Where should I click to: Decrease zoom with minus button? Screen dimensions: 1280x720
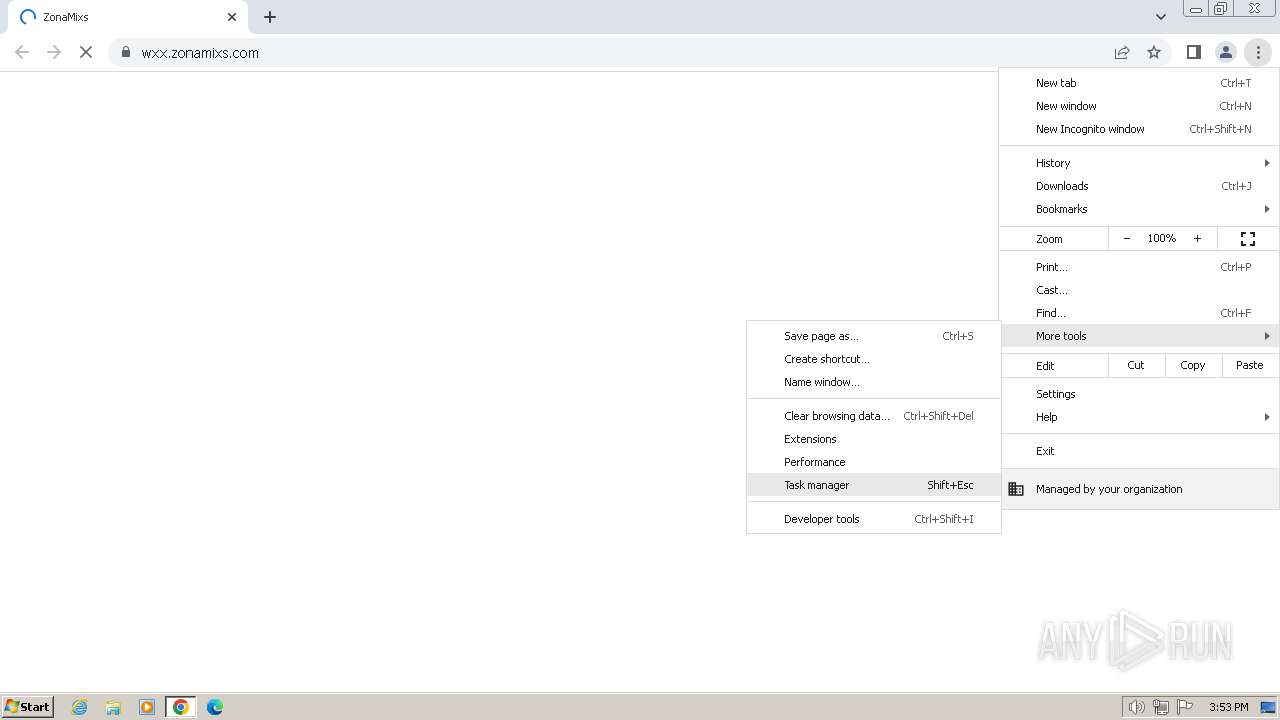1127,239
